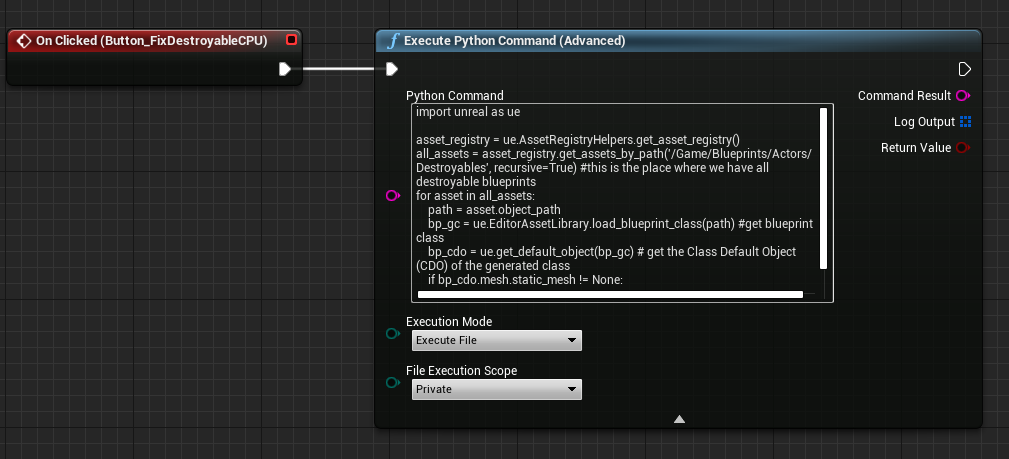Click the Command Result output pin
The image size is (1009, 459).
[964, 96]
